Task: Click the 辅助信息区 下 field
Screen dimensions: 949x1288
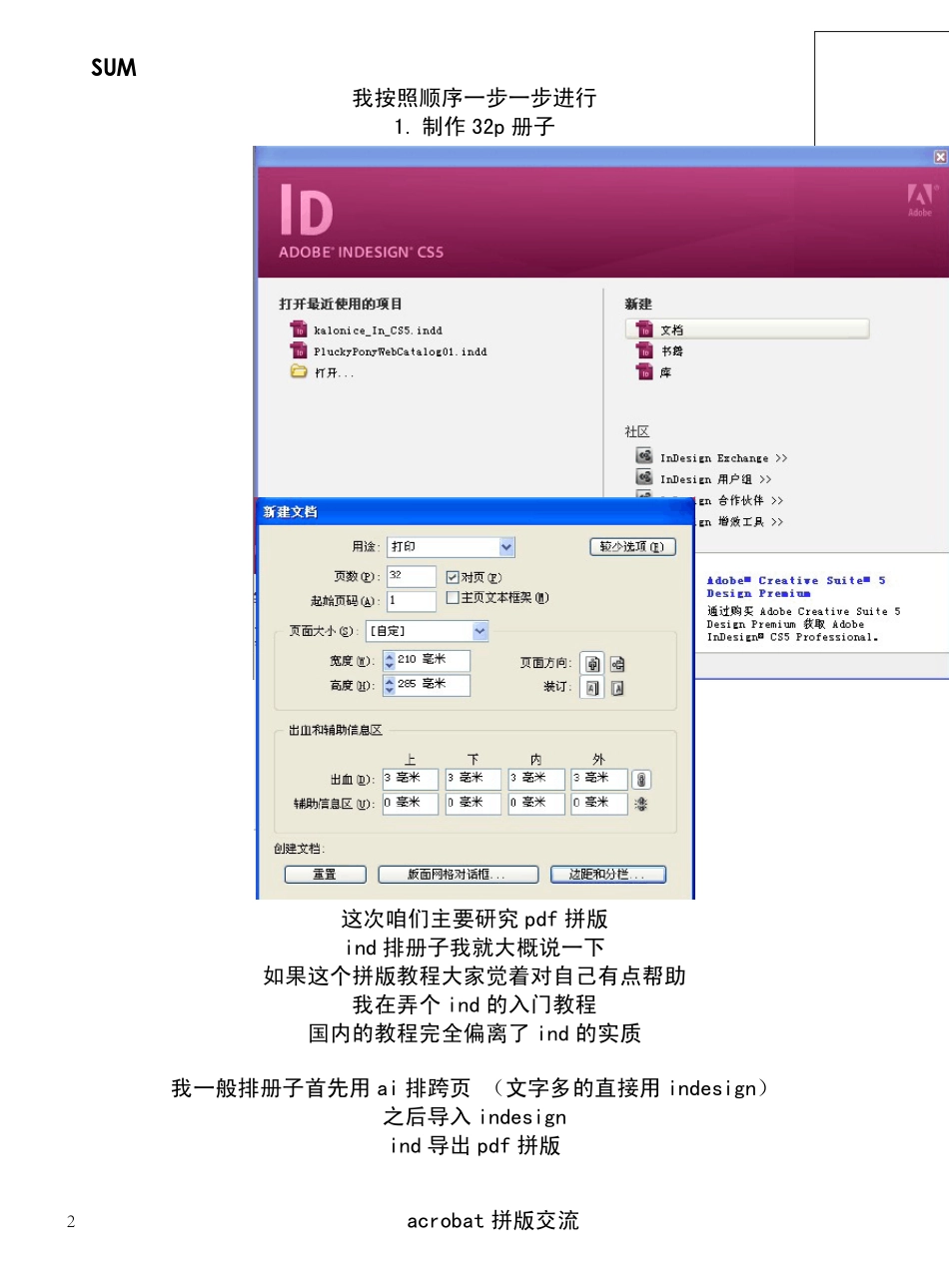Action: pyautogui.click(x=474, y=804)
